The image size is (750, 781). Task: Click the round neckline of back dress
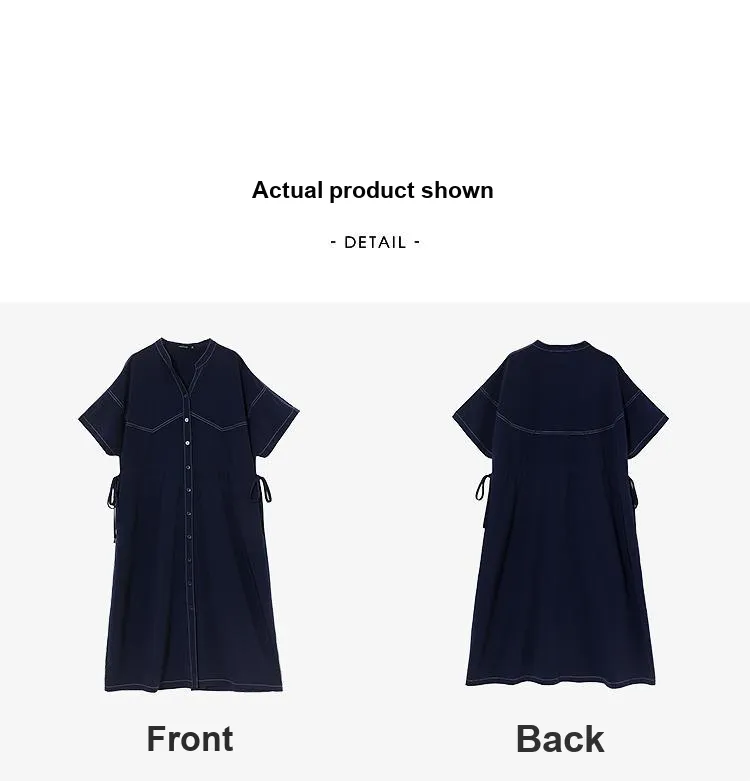click(x=561, y=347)
